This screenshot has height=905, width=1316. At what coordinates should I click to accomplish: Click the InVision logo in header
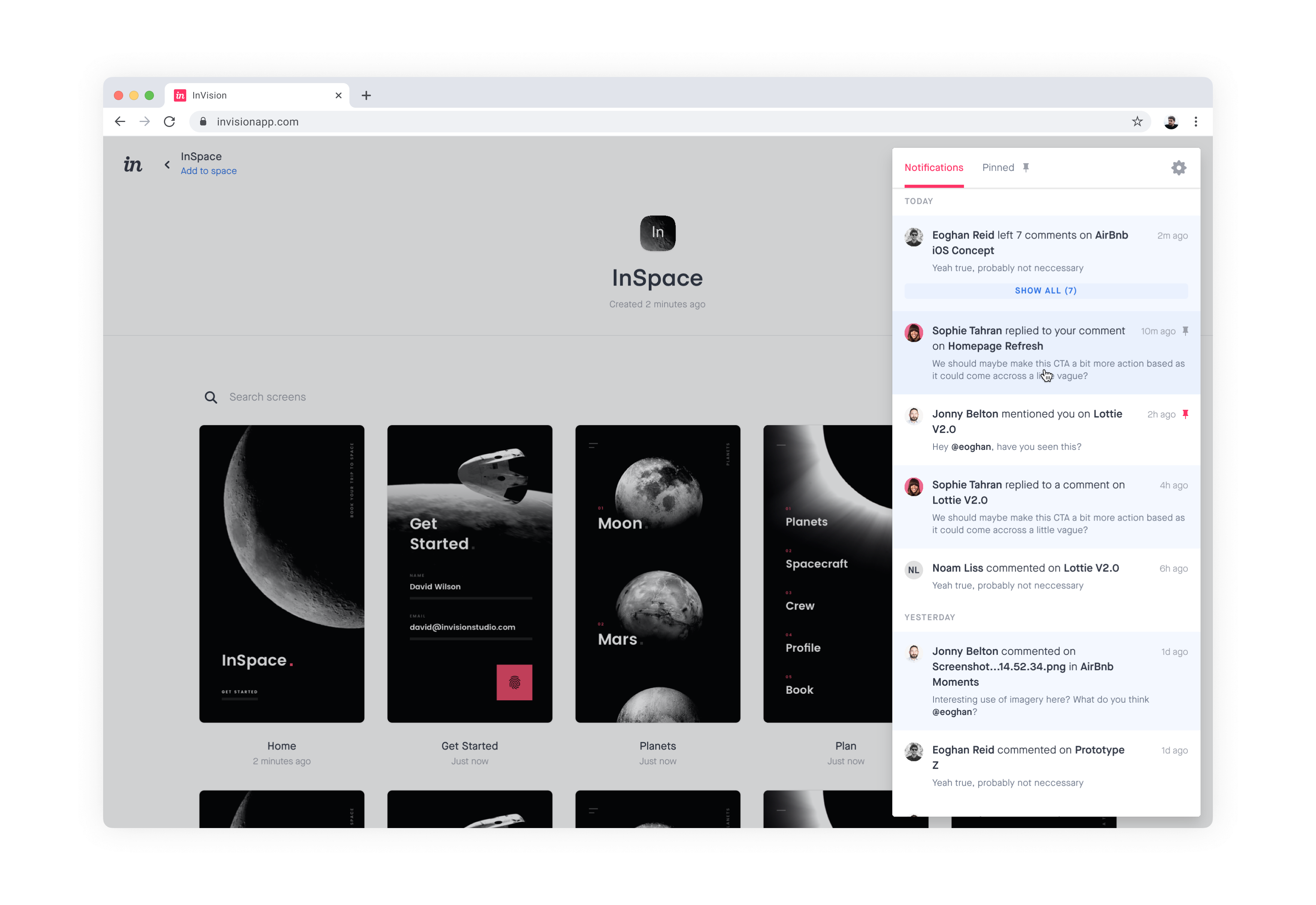[133, 165]
